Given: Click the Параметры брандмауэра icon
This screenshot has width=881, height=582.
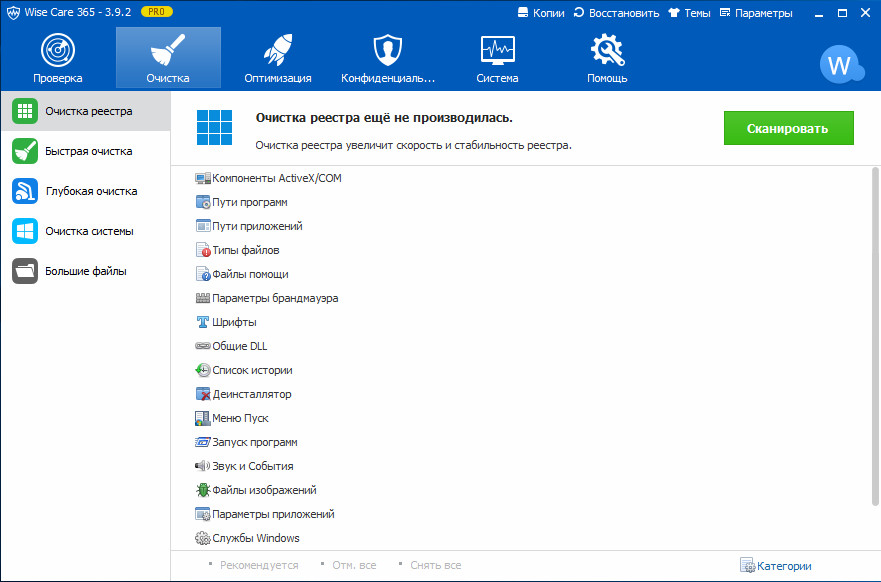Looking at the screenshot, I should point(202,298).
